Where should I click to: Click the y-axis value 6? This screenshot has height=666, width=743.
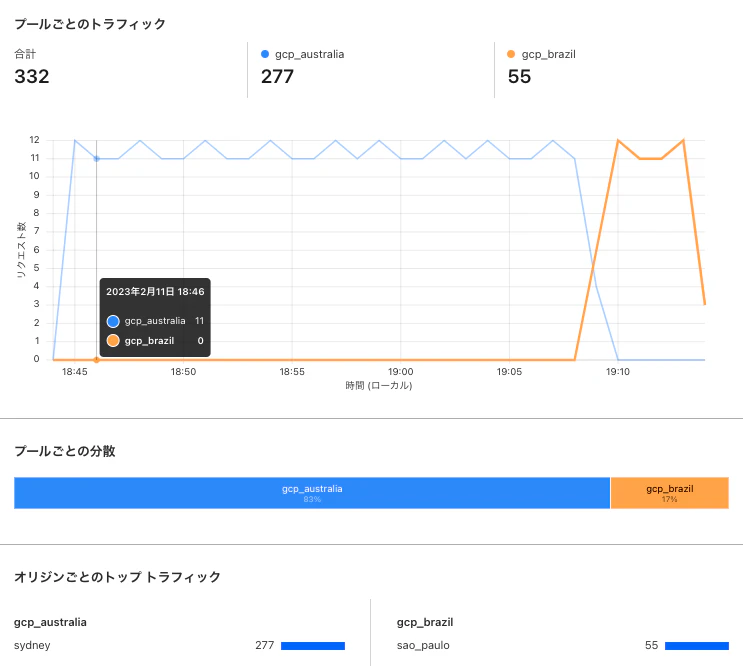36,250
